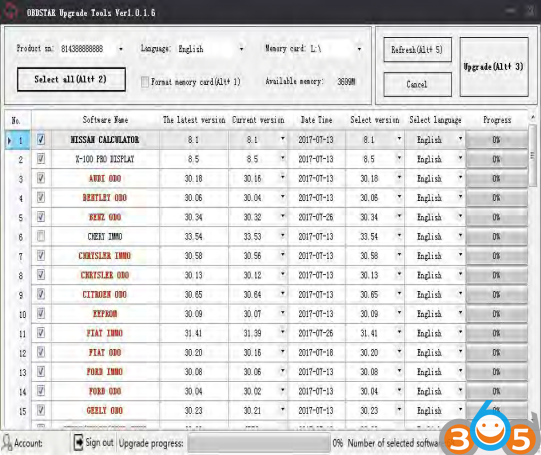Uncheck the CITROEN ODO checkbox
Screen dimensions: 541x455
coord(41,294)
